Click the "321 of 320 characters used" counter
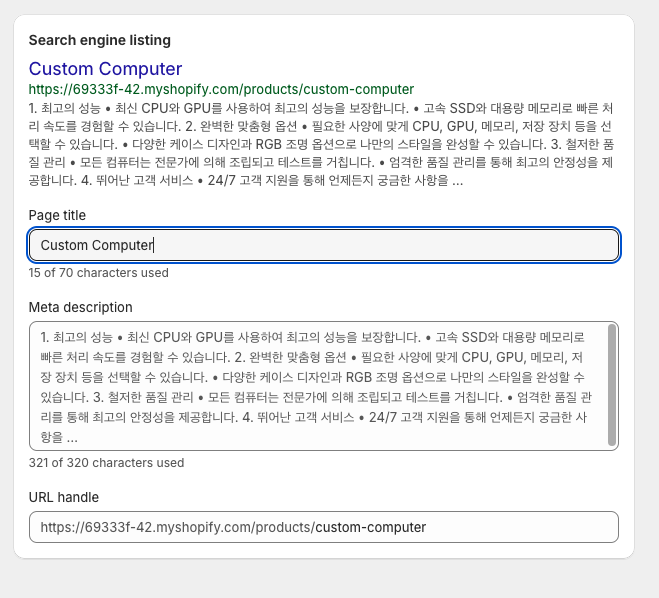659x598 pixels. (x=106, y=463)
